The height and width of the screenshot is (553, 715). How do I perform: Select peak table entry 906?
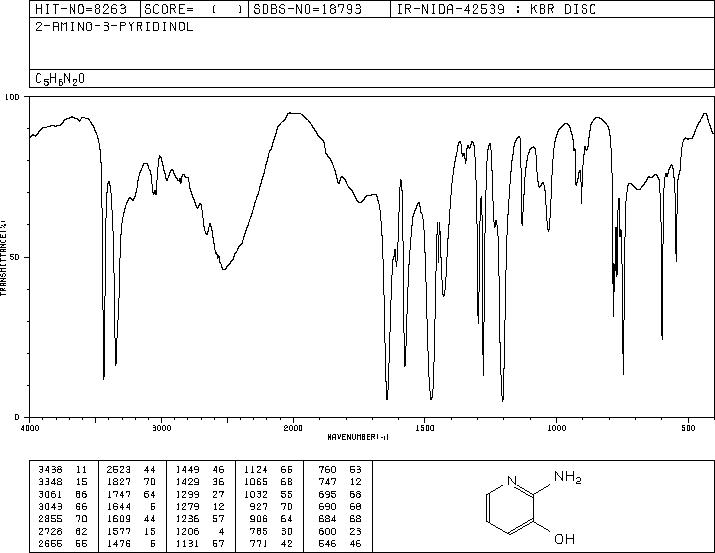tap(259, 519)
